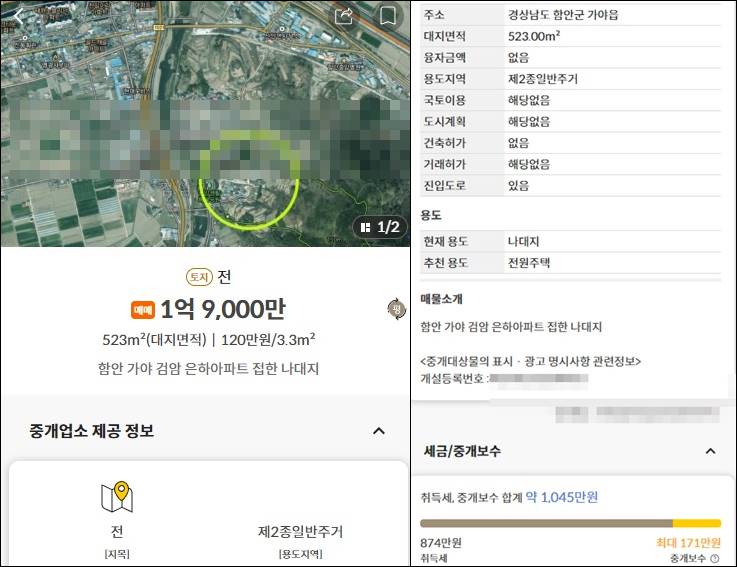Click the 중개대상물의 표시 광고 명시사항 line
The image size is (737, 567).
click(x=531, y=361)
